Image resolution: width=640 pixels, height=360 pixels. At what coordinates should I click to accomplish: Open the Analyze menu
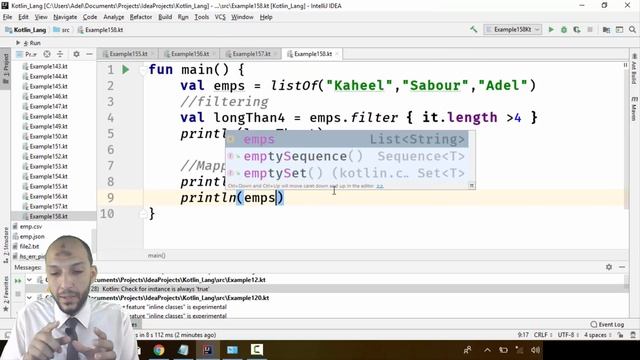[113, 17]
